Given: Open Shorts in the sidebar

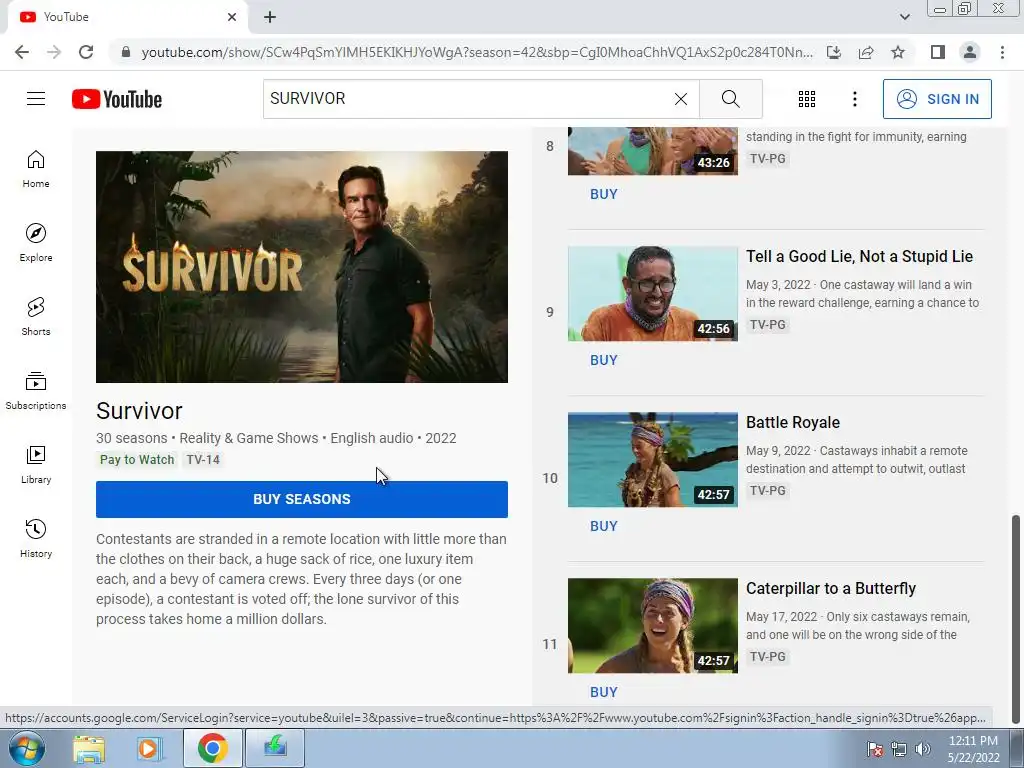Looking at the screenshot, I should 36,316.
